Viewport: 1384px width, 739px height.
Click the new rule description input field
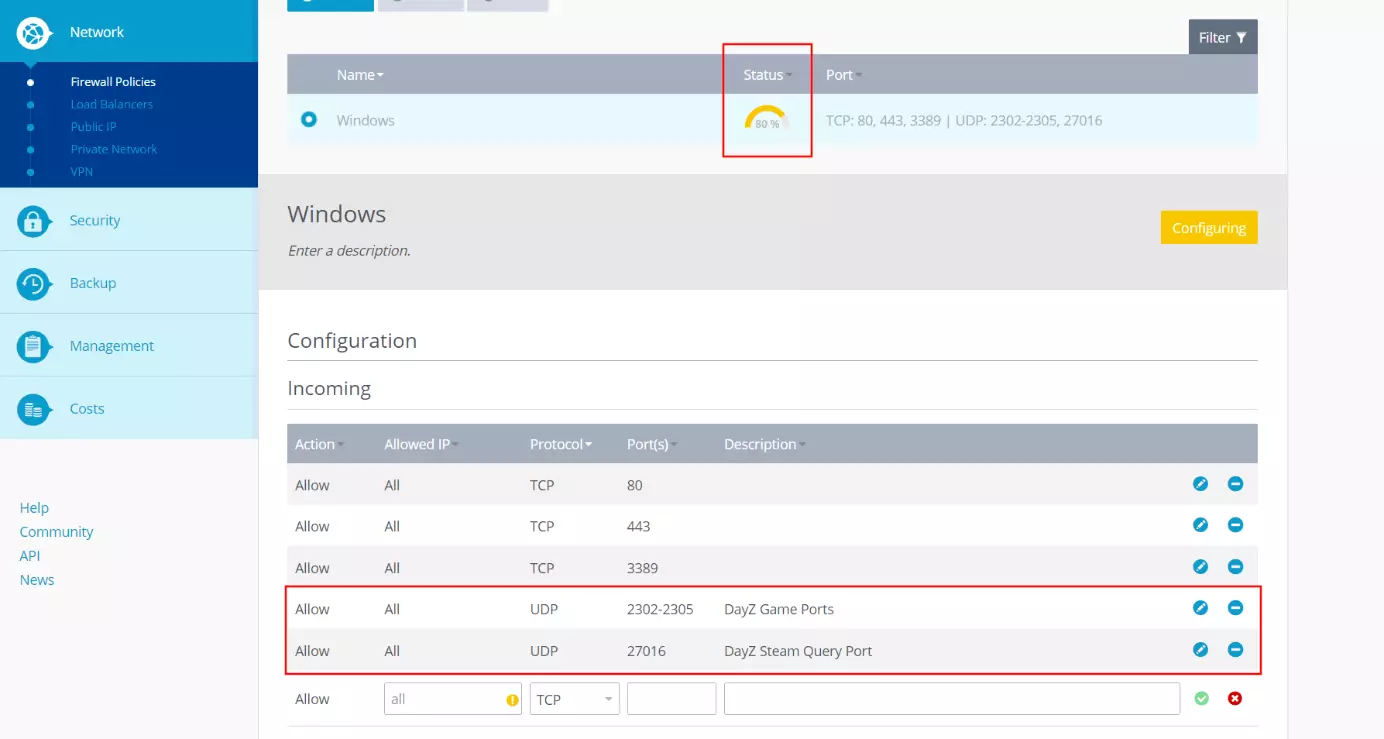coord(952,699)
